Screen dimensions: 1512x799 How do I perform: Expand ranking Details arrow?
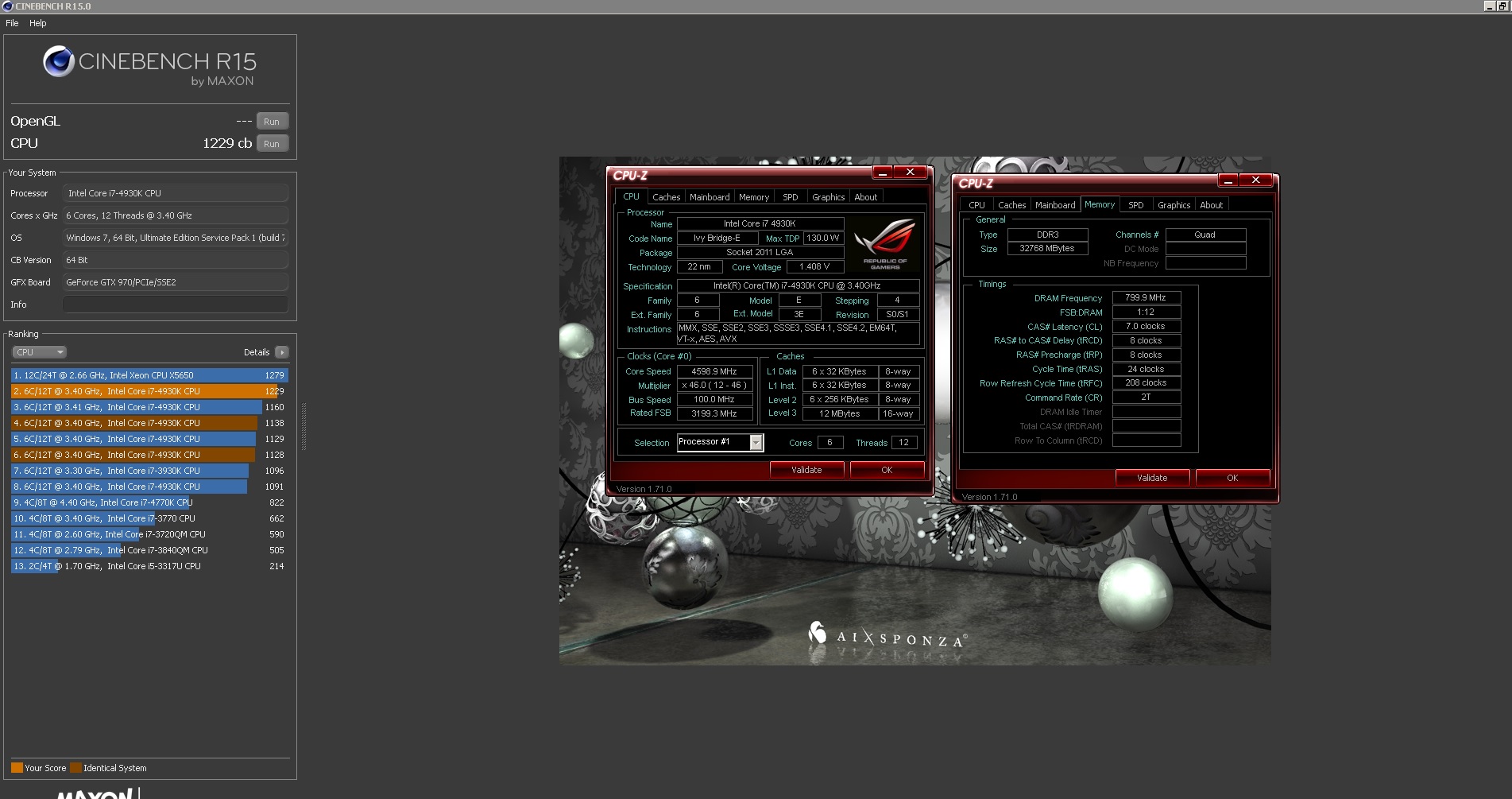tap(281, 352)
